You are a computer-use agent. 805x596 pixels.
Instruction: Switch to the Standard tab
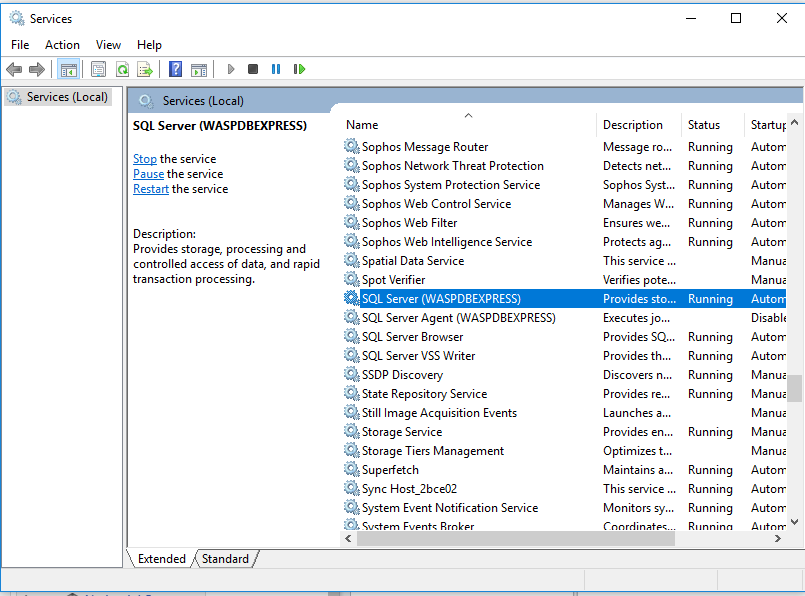225,559
